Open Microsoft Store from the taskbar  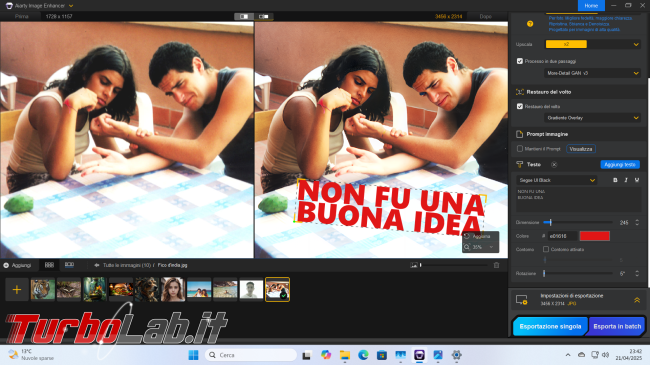pos(382,355)
